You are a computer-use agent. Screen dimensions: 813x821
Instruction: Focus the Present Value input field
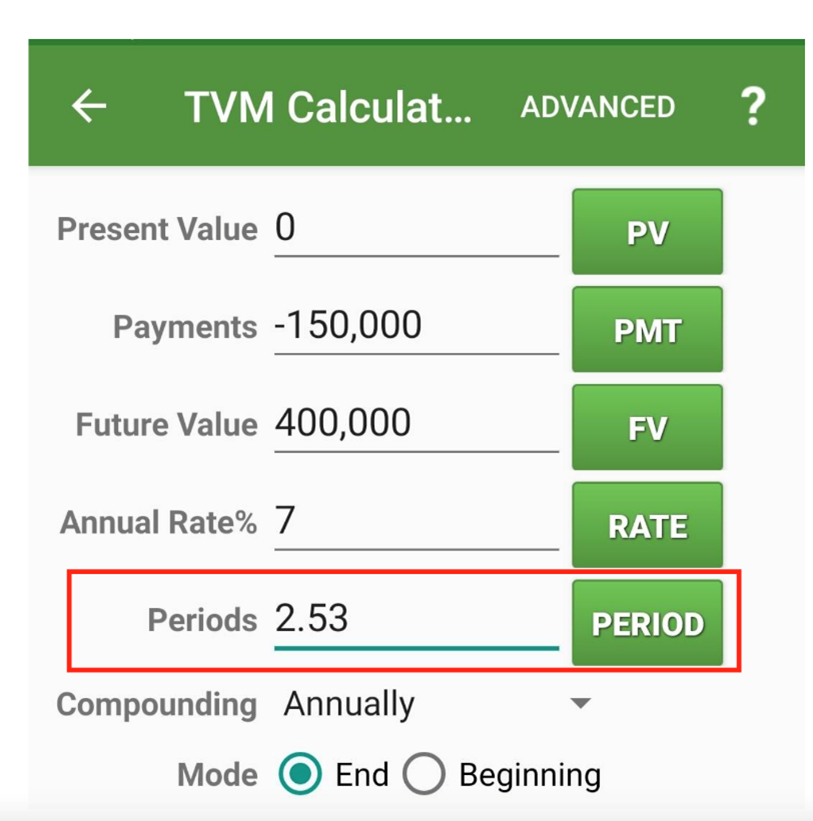pyautogui.click(x=417, y=230)
